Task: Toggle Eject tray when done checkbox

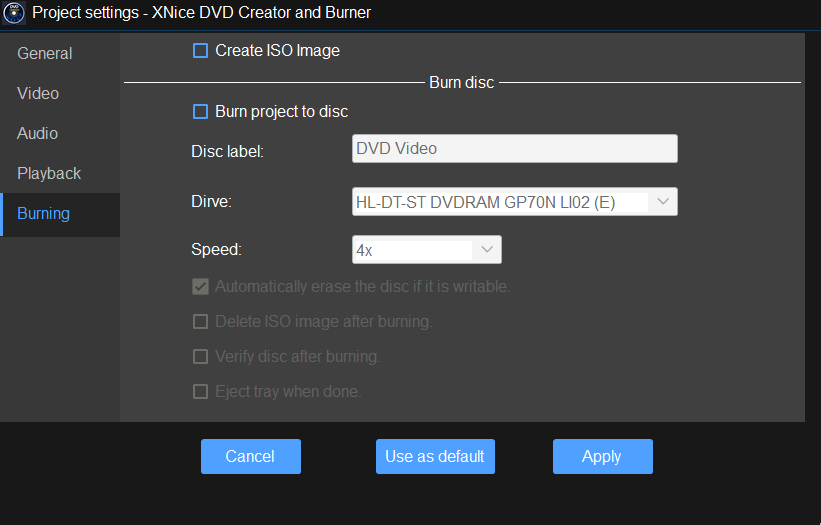Action: point(200,392)
